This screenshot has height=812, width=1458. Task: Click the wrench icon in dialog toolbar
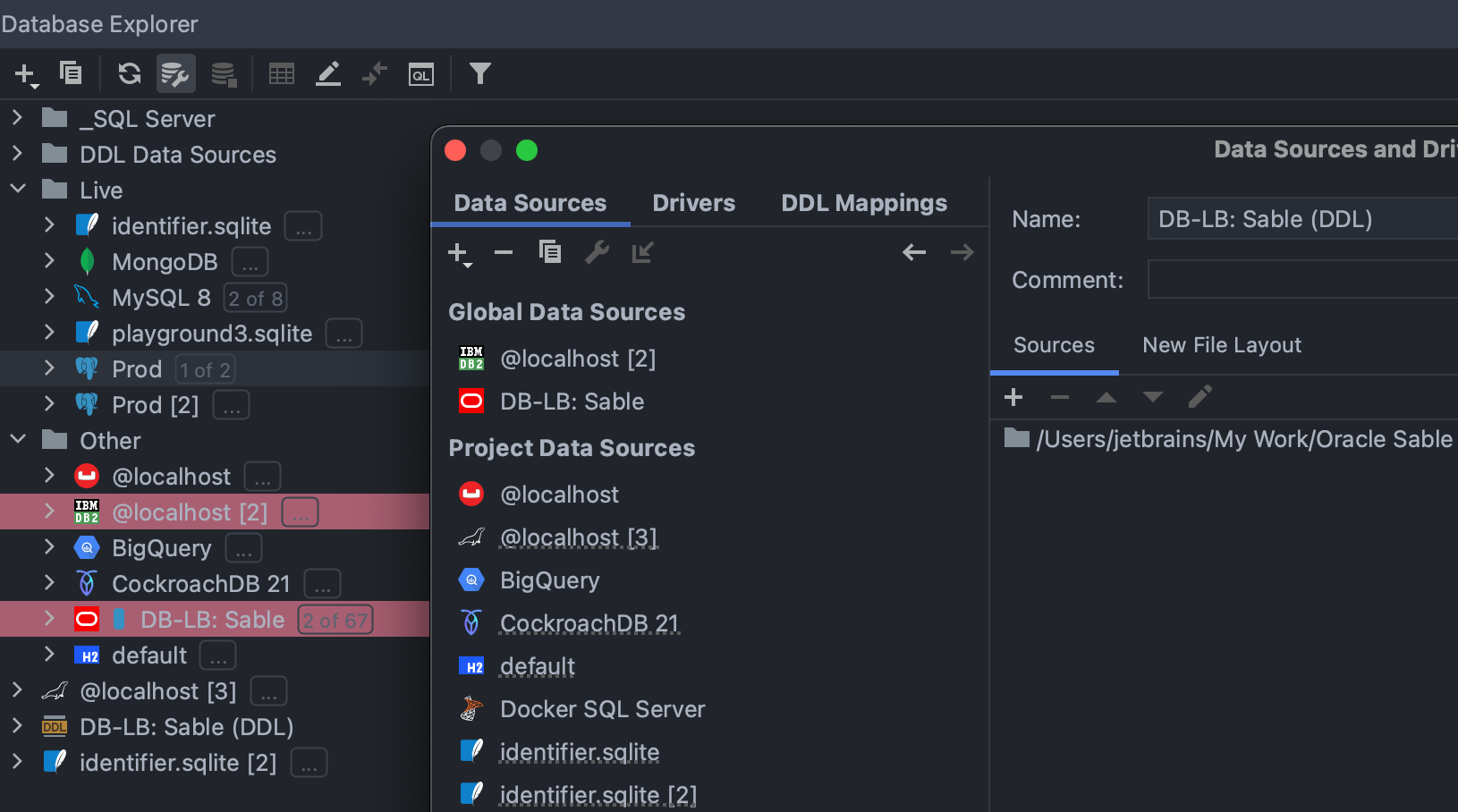click(597, 252)
